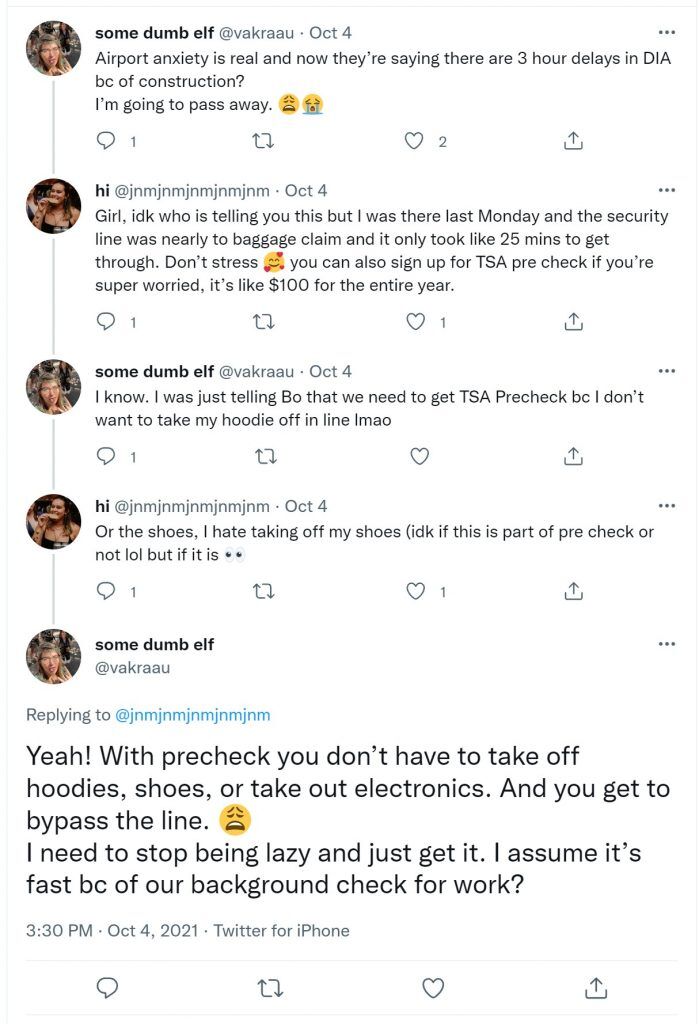
Task: Like the tweet about 3 hour delays
Action: click(x=414, y=141)
